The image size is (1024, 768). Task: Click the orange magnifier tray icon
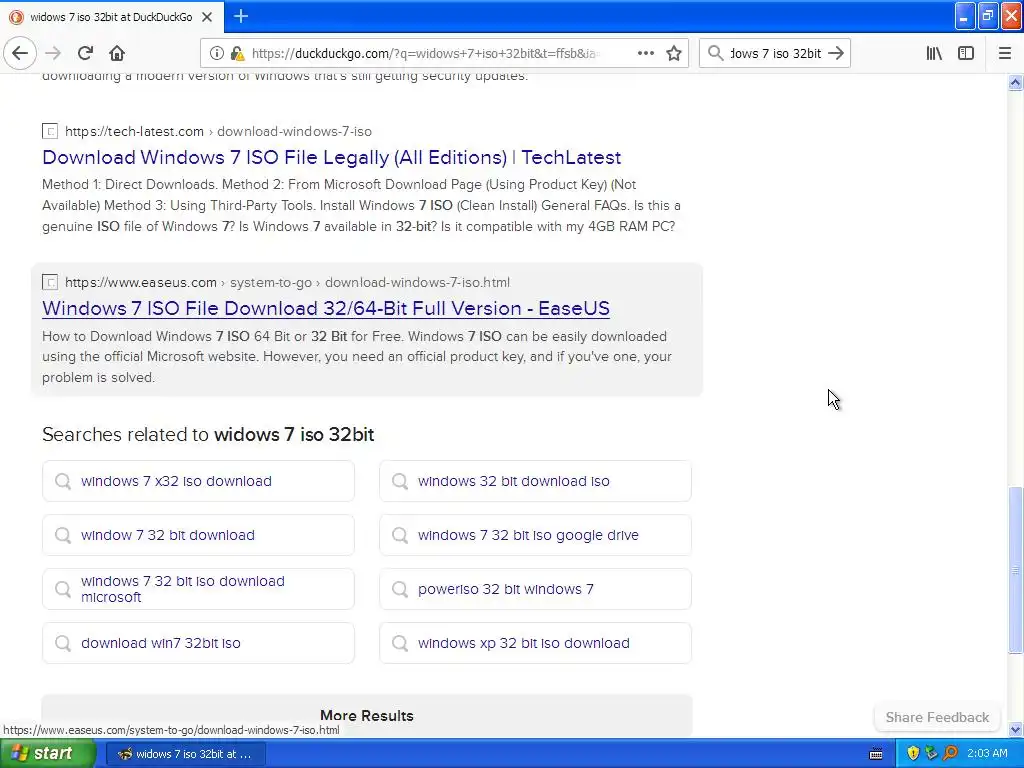coord(950,754)
